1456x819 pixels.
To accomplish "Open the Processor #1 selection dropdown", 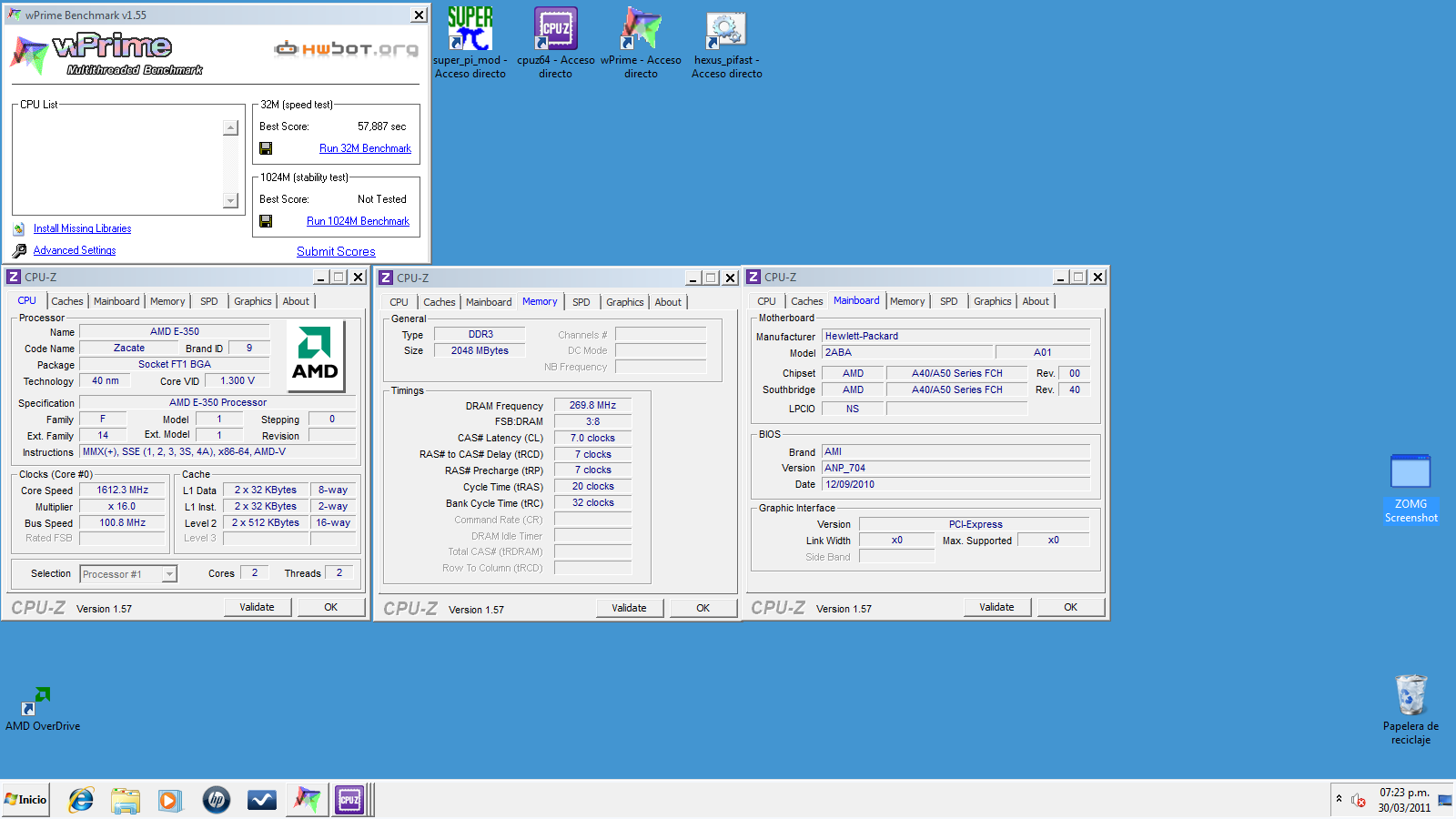I will (x=128, y=574).
